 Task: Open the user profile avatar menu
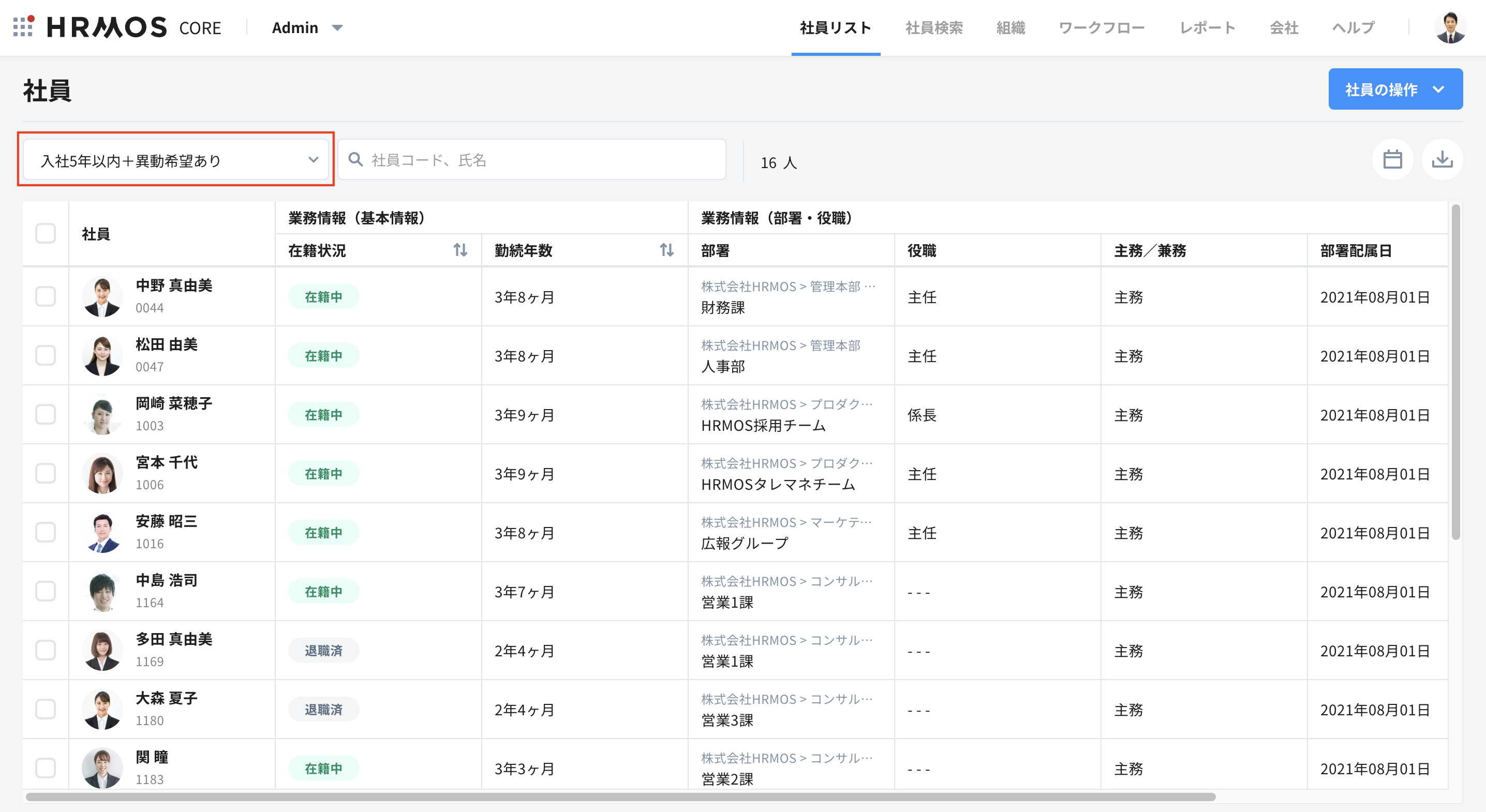(1450, 27)
